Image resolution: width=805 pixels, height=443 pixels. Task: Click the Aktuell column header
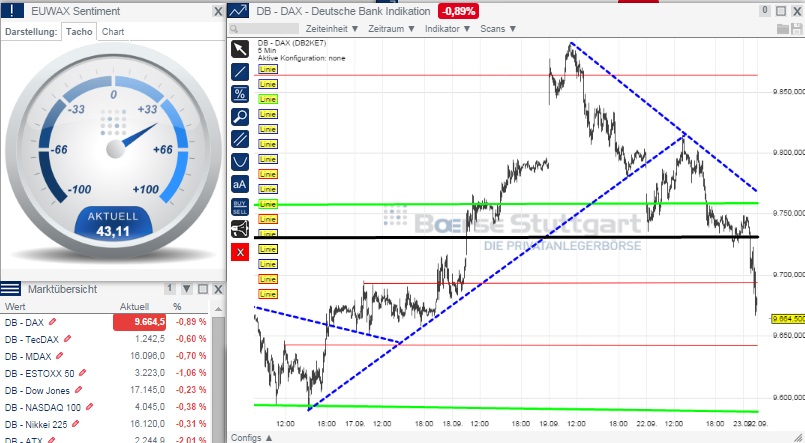[135, 306]
